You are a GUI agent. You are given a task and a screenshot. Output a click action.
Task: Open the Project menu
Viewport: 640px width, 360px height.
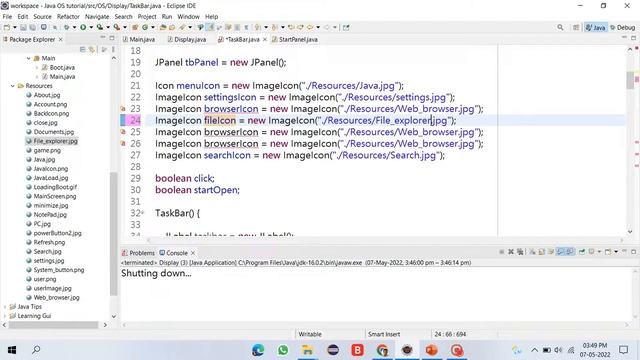tap(147, 16)
